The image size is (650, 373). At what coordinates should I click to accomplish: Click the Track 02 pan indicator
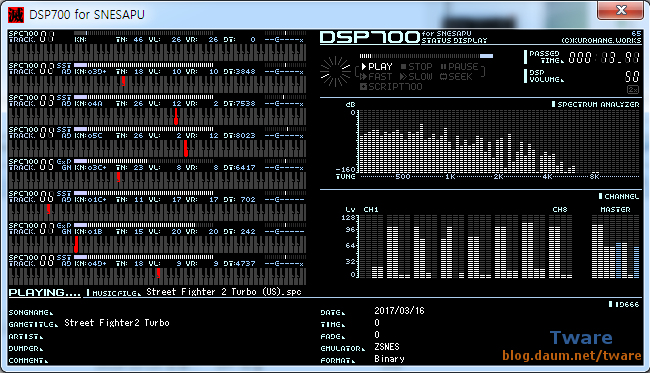tap(285, 65)
